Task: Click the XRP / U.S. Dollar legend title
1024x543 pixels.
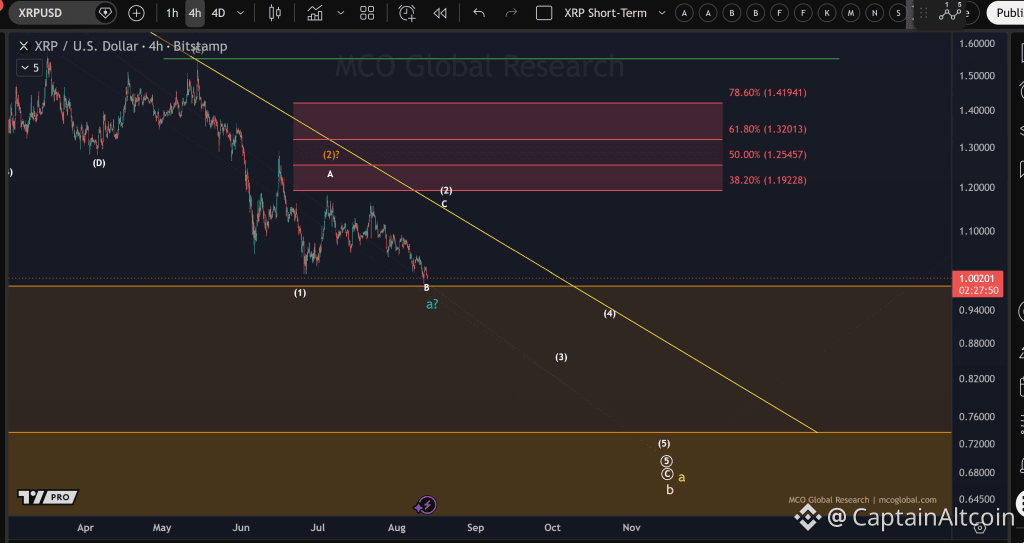Action: click(131, 46)
